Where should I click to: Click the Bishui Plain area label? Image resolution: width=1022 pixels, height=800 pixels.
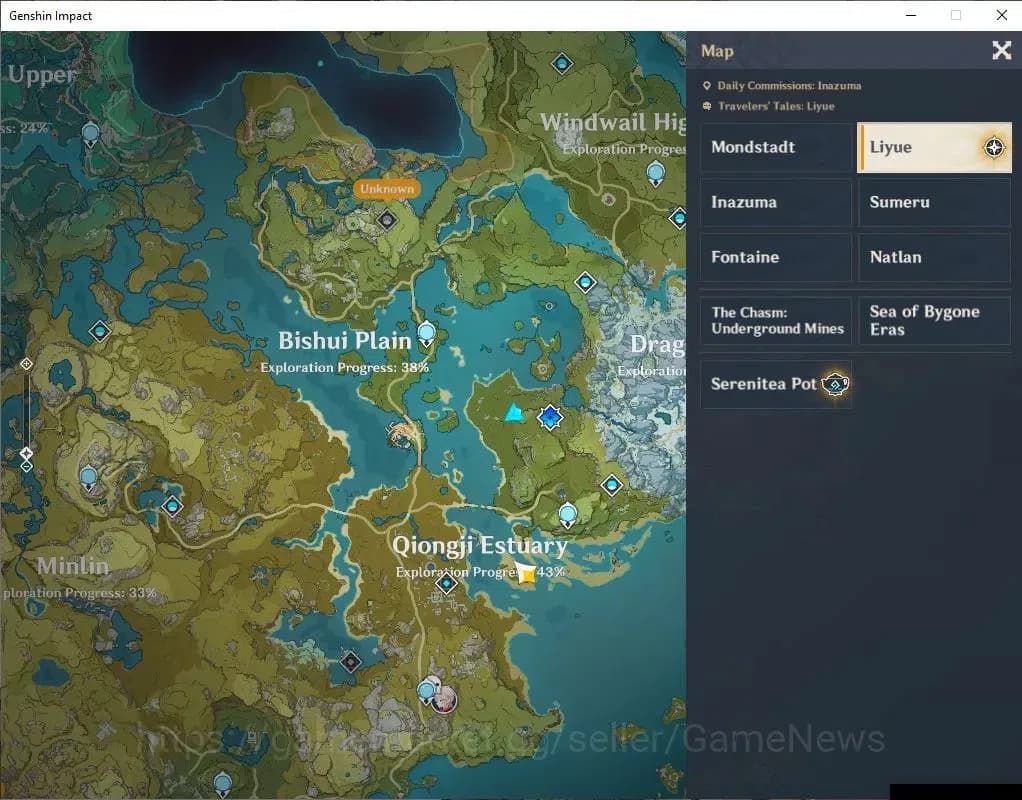pyautogui.click(x=345, y=340)
